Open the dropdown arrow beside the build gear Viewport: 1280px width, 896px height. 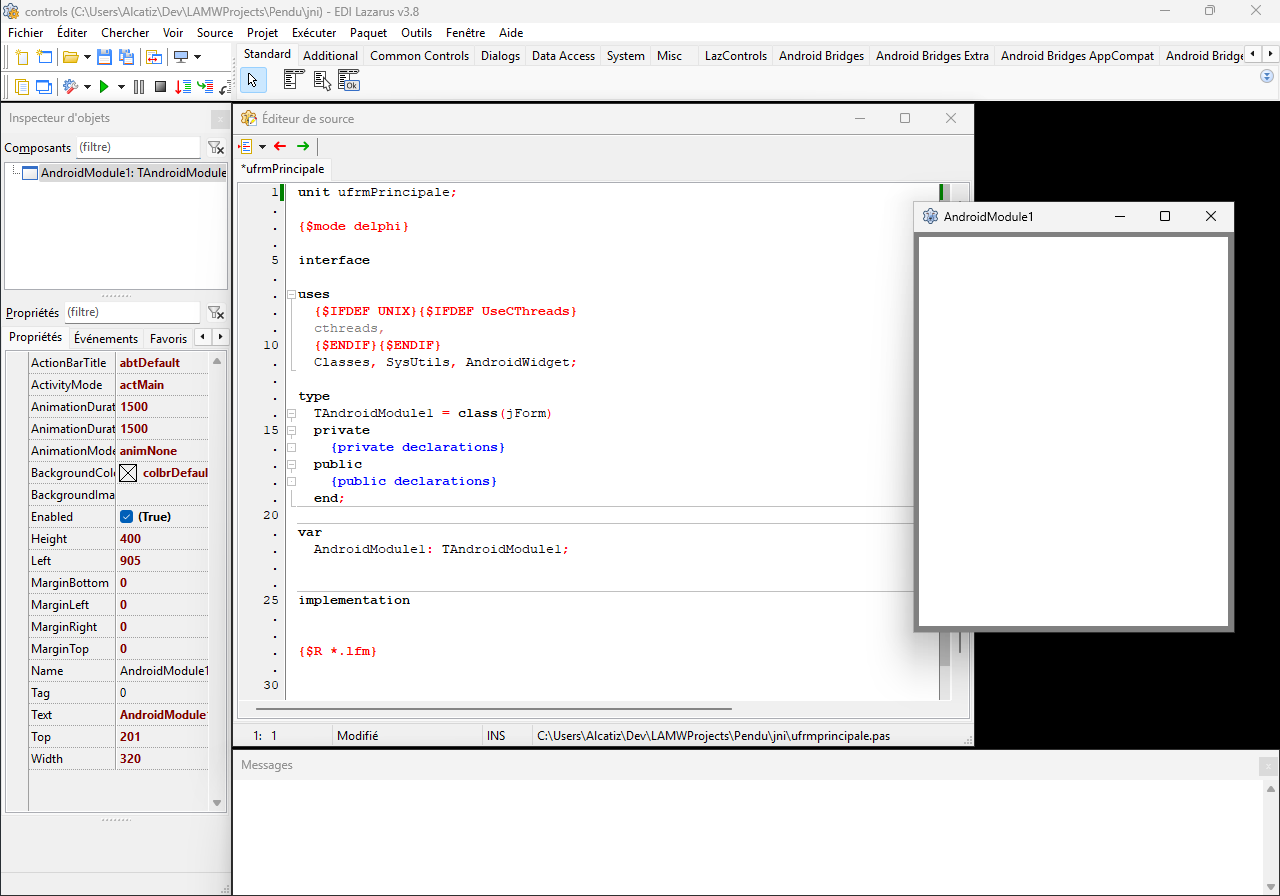pos(87,87)
